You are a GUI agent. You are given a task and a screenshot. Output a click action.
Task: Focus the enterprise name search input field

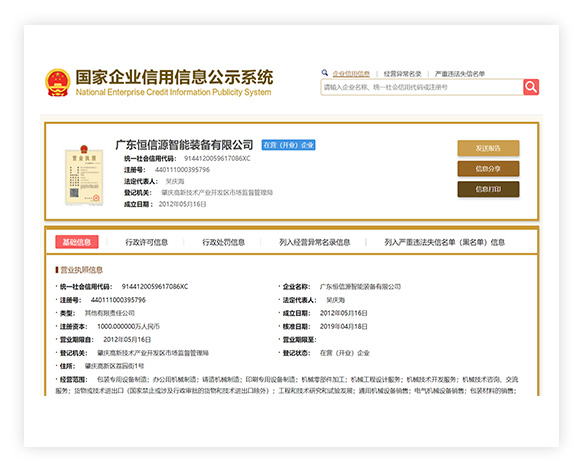pos(422,87)
